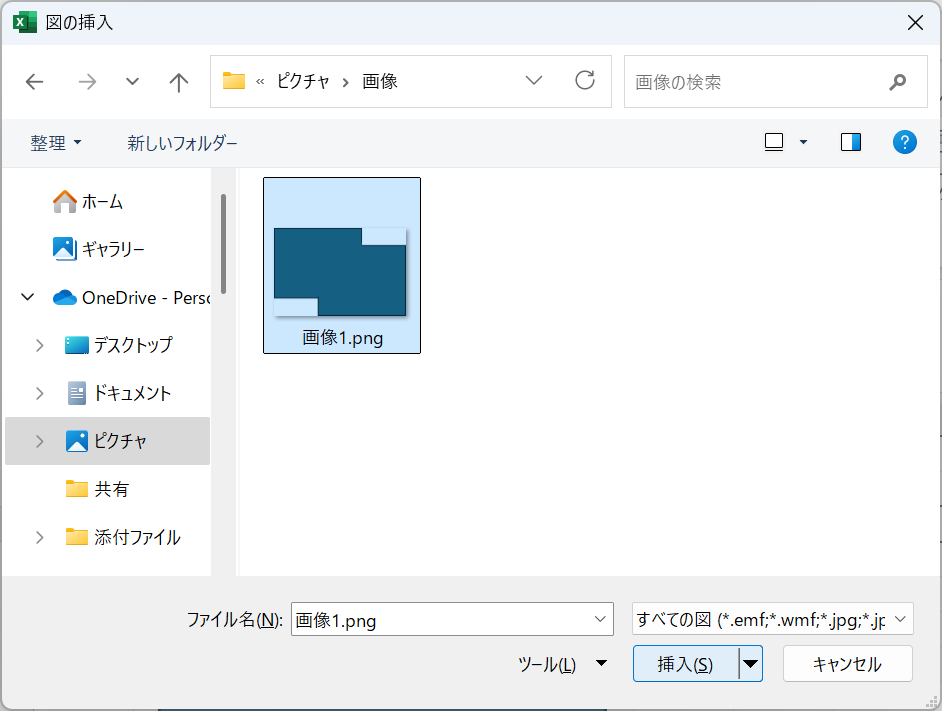942x711 pixels.
Task: Click the Excel icon in title bar
Action: [x=25, y=22]
